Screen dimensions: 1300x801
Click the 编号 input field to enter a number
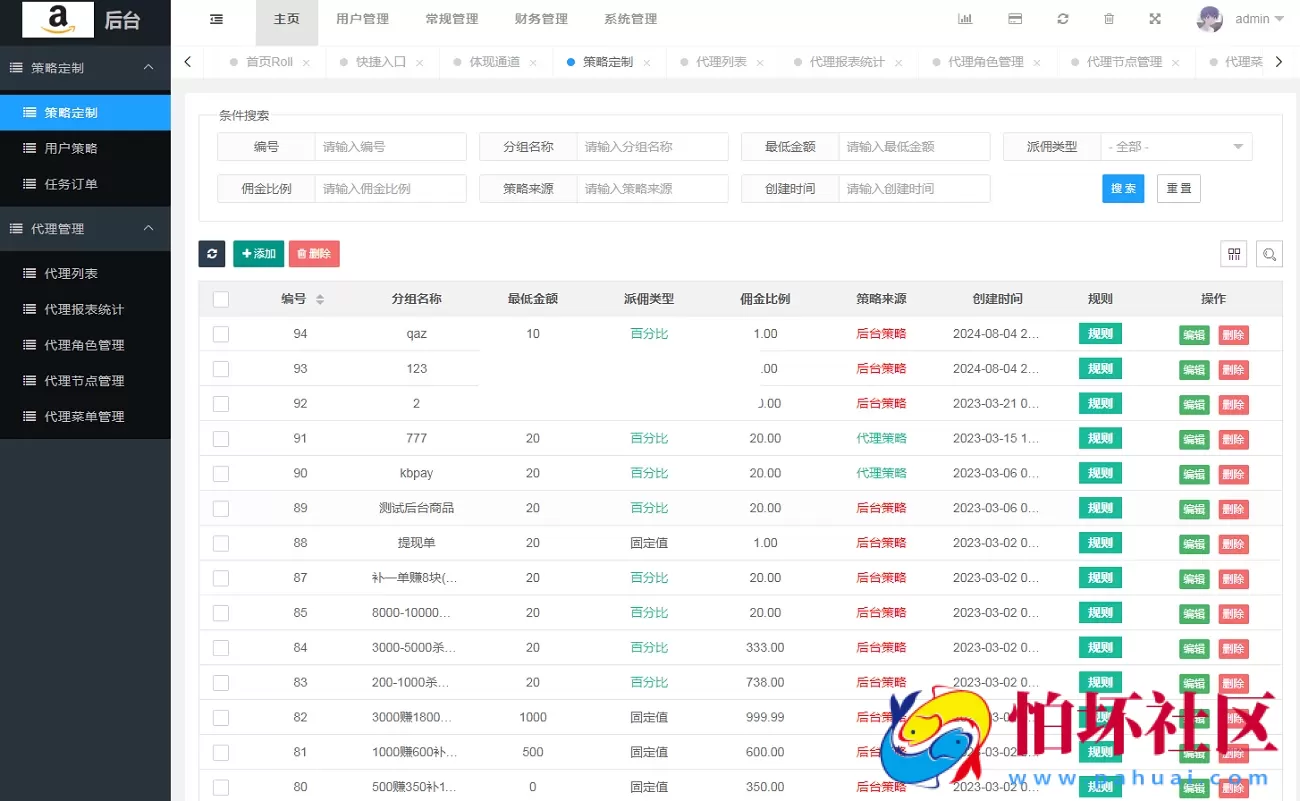390,146
